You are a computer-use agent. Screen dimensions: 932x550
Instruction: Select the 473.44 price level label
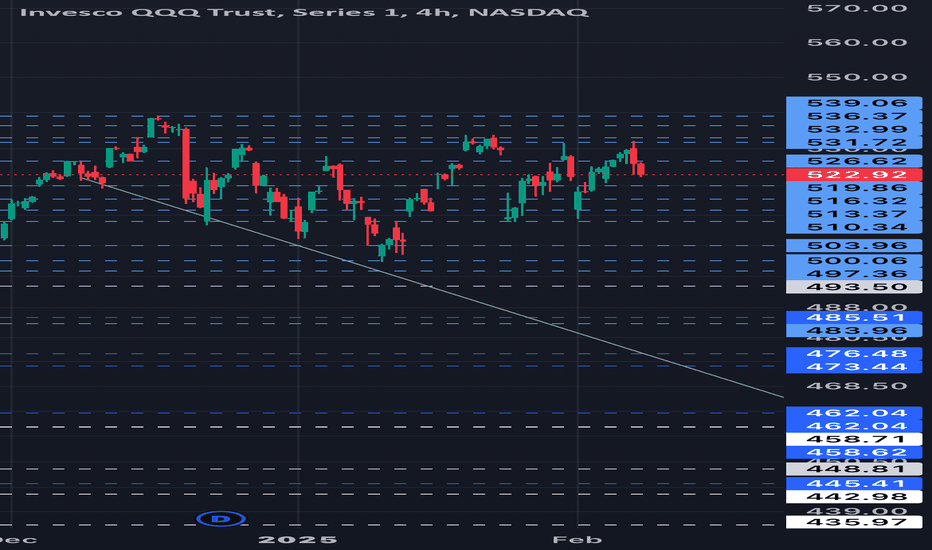pyautogui.click(x=854, y=367)
